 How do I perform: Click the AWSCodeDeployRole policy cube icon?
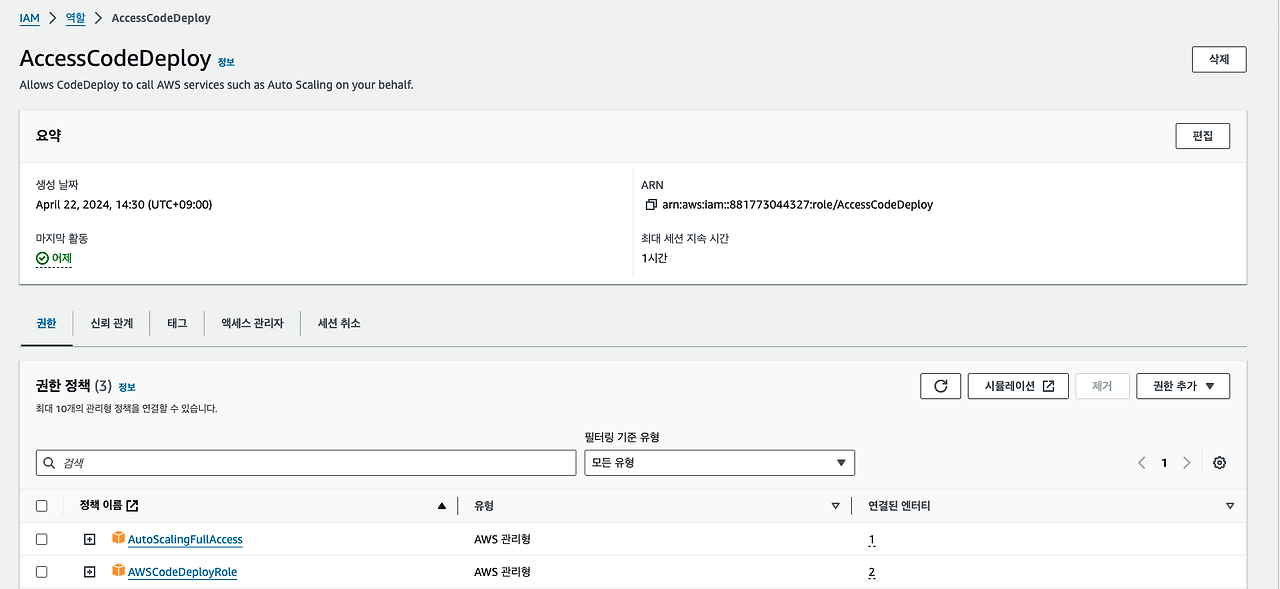[x=118, y=572]
